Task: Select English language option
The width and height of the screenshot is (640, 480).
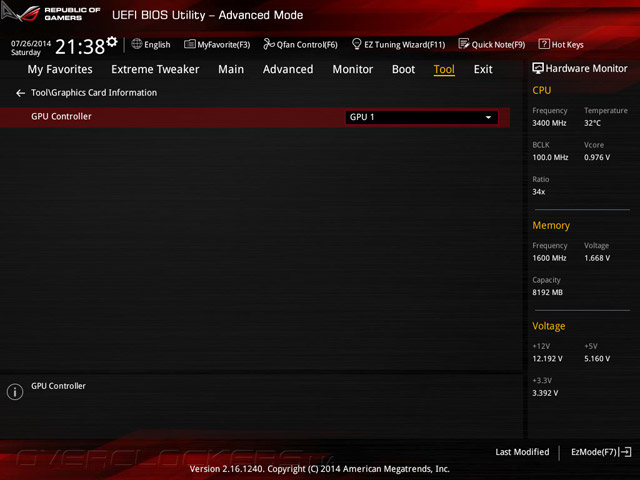Action: [x=157, y=44]
